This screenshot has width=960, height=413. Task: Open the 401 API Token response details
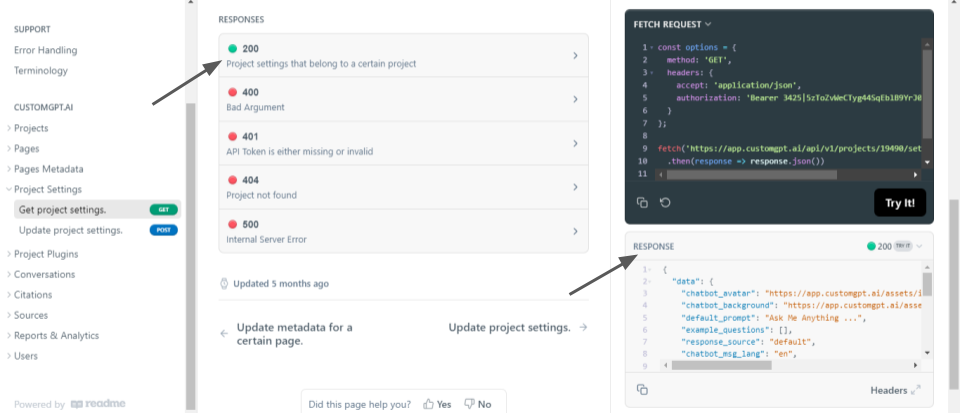[403, 143]
